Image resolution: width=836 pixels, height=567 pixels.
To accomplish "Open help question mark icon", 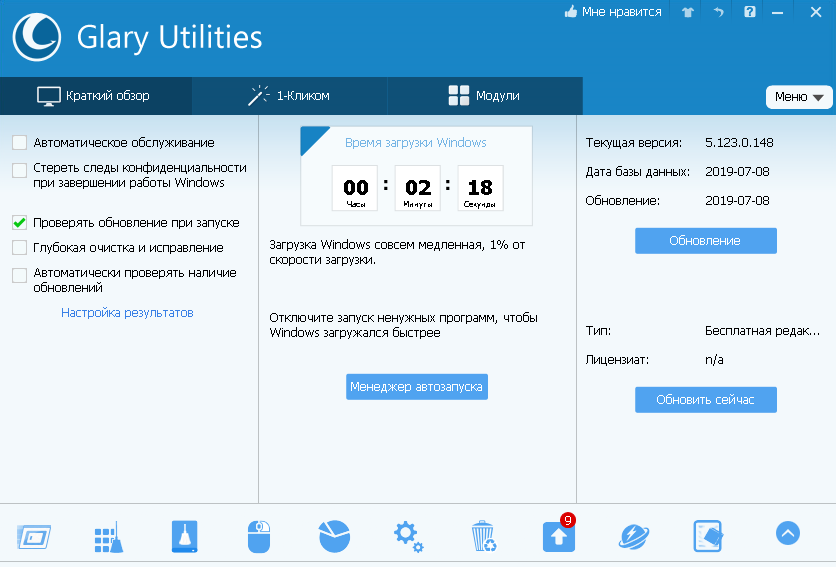I will point(750,12).
